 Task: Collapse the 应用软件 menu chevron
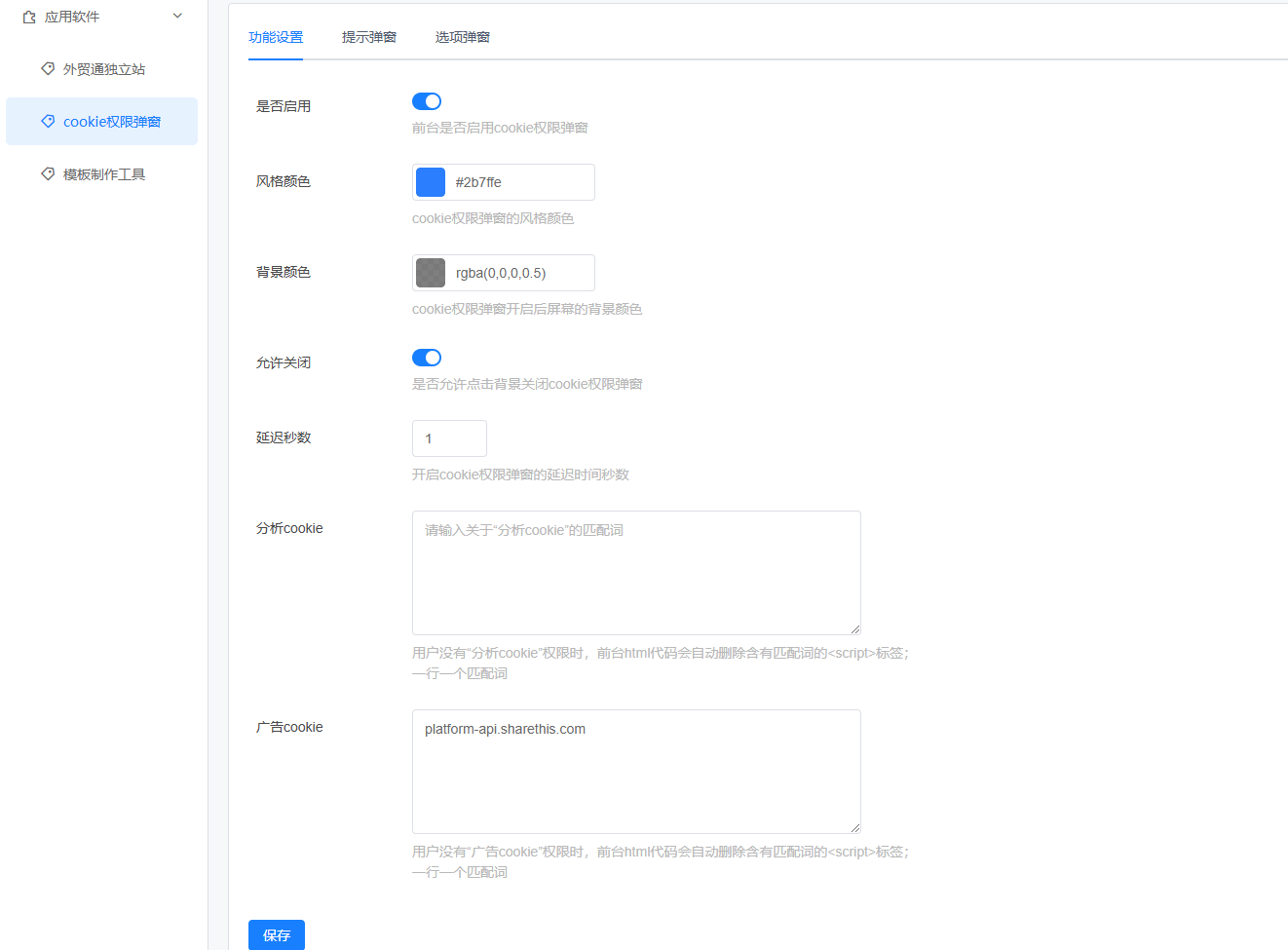click(177, 16)
